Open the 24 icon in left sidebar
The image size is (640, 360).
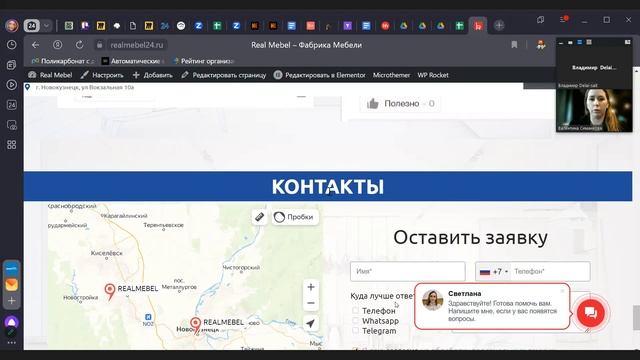pyautogui.click(x=11, y=105)
